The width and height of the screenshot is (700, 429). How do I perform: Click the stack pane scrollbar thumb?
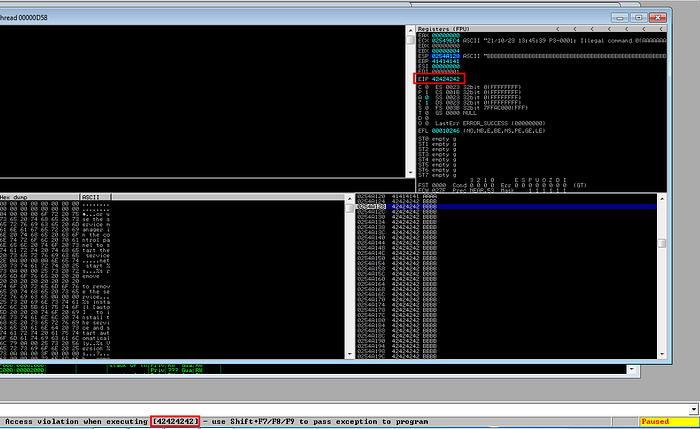click(662, 243)
